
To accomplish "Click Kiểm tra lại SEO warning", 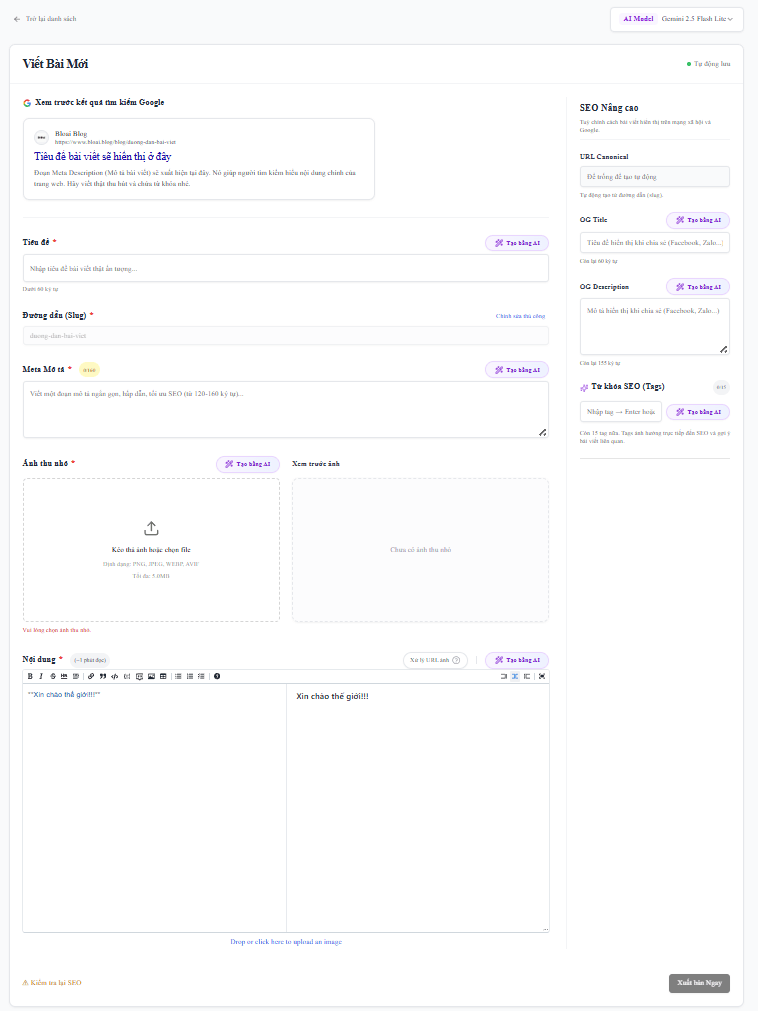I will click(52, 983).
